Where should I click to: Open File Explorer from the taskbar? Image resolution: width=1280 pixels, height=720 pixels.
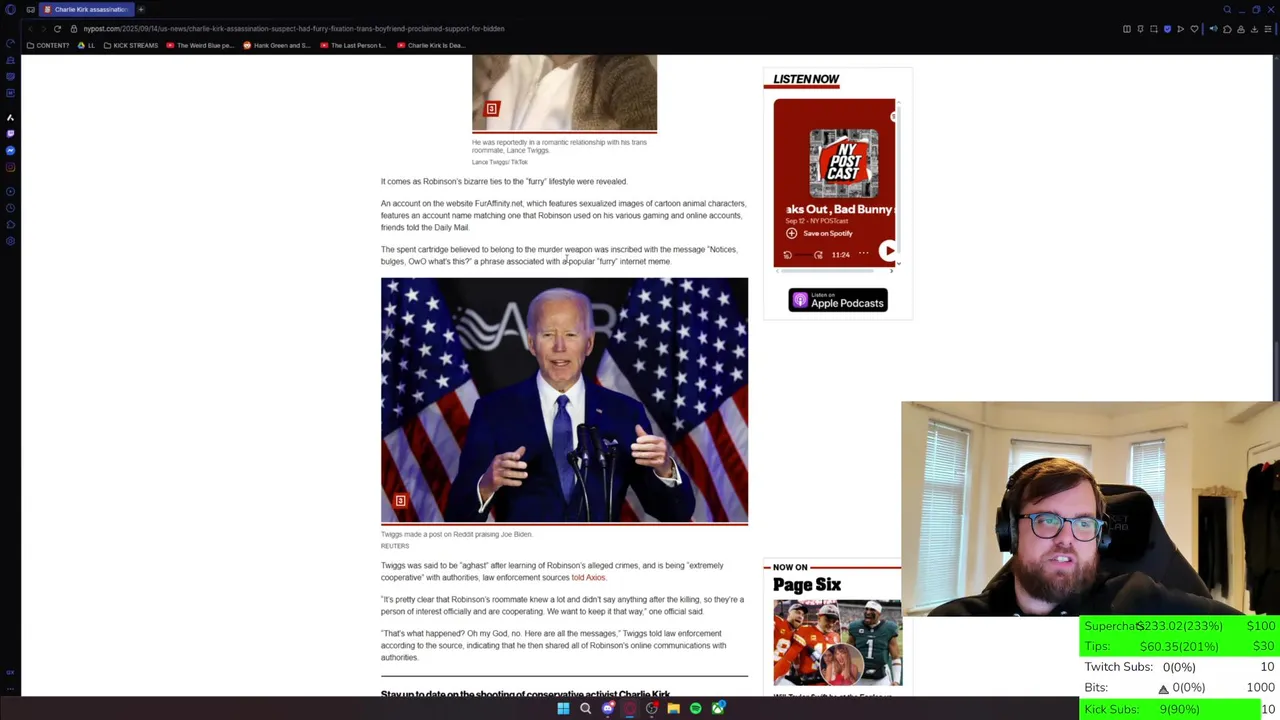[673, 709]
